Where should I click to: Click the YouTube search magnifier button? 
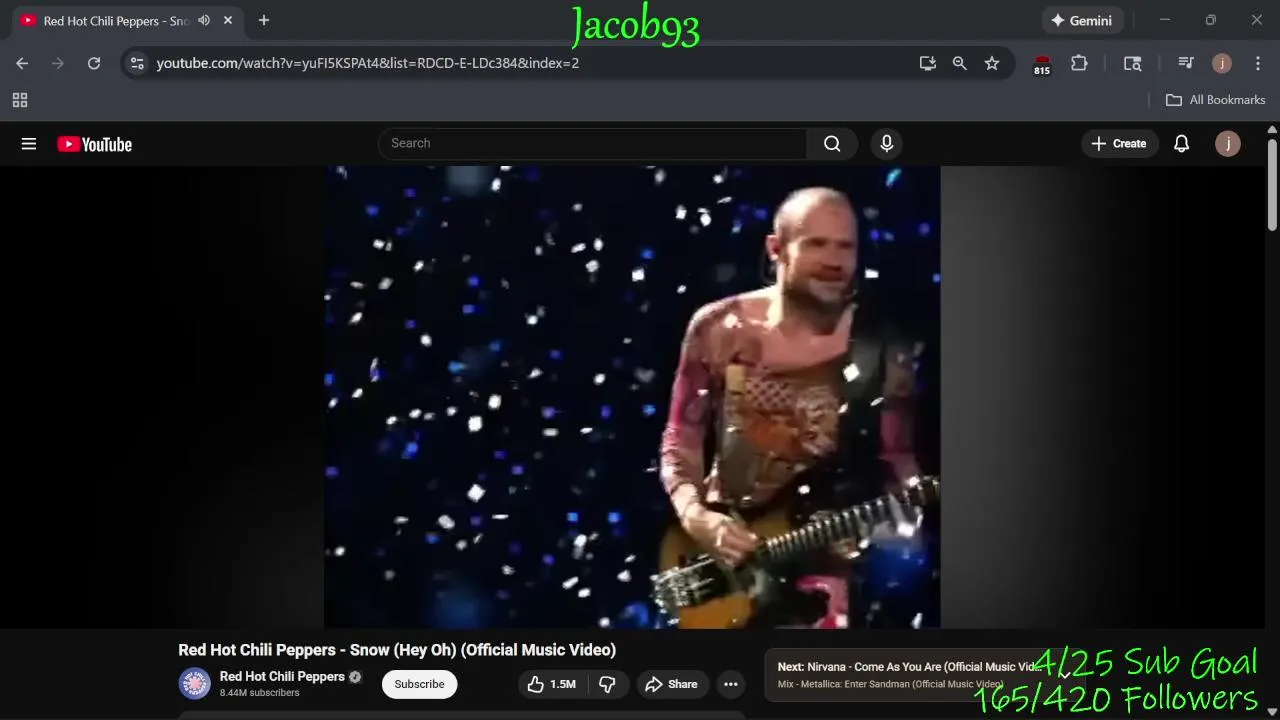coord(832,143)
